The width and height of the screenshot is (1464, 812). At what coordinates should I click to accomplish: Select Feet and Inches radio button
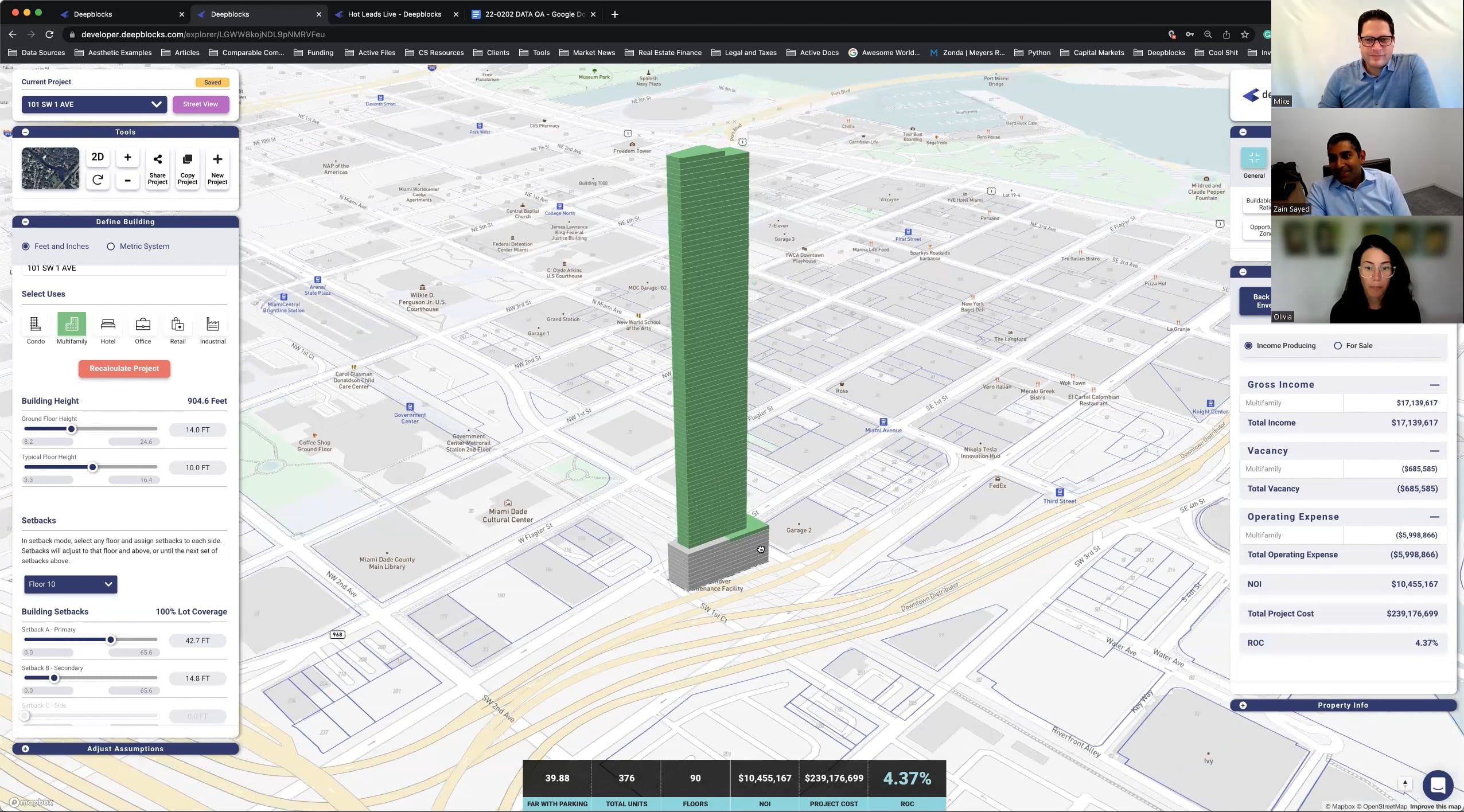point(26,247)
